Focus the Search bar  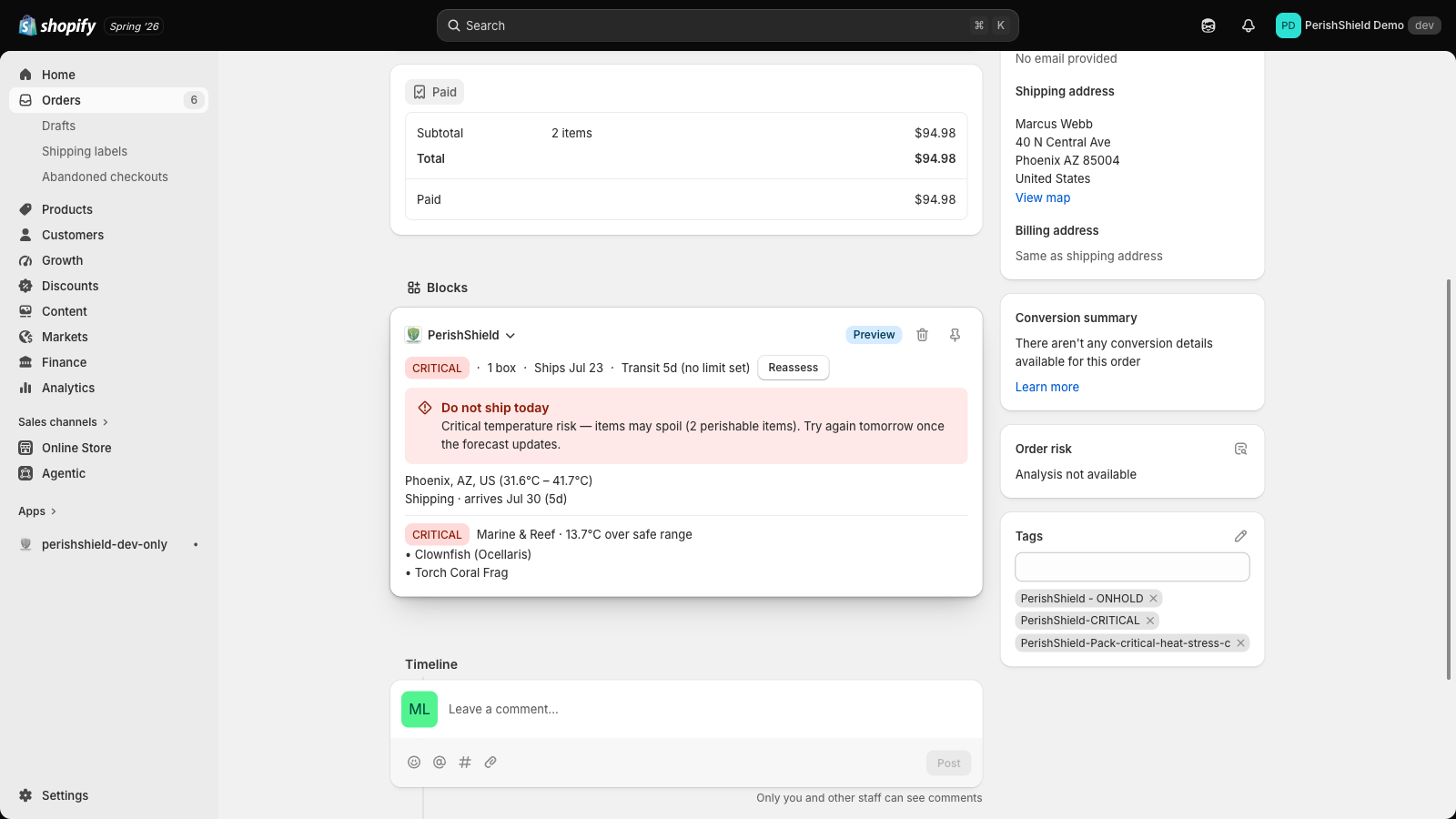(x=728, y=25)
